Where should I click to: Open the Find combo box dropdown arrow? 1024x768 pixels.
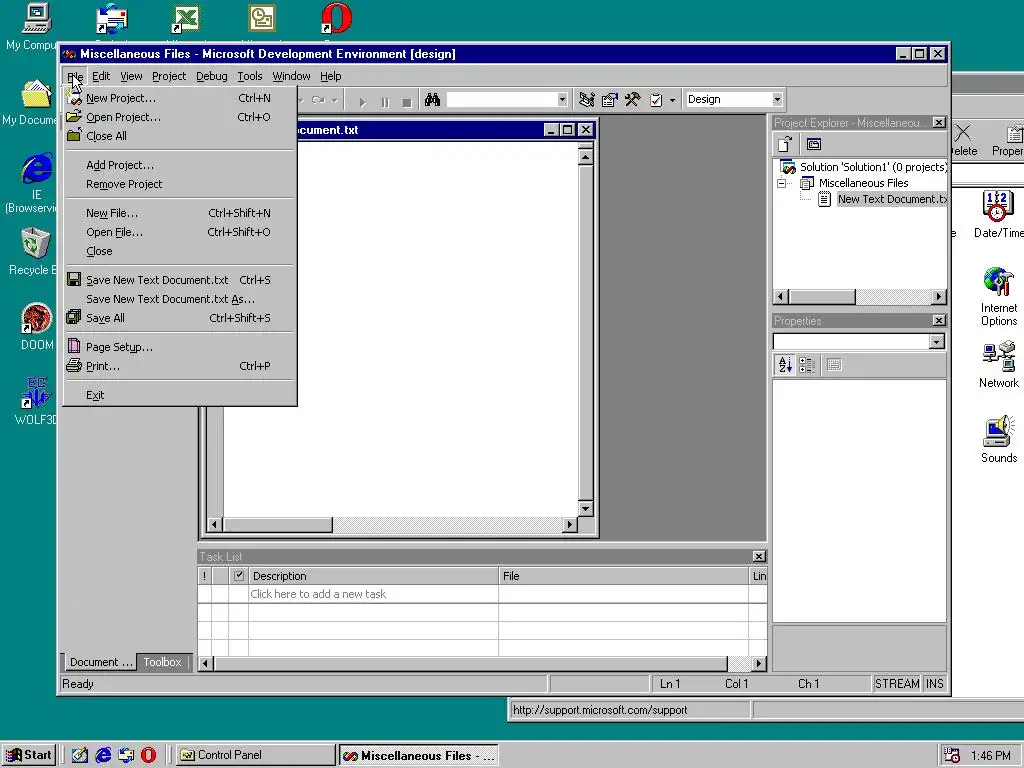click(562, 100)
